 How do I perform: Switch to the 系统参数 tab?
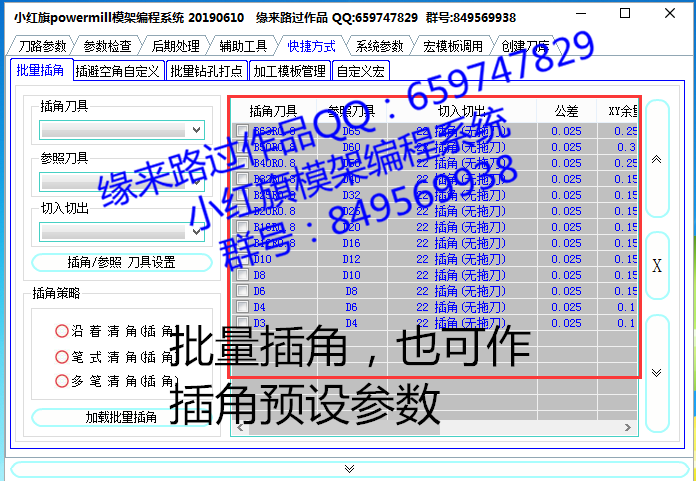(379, 46)
